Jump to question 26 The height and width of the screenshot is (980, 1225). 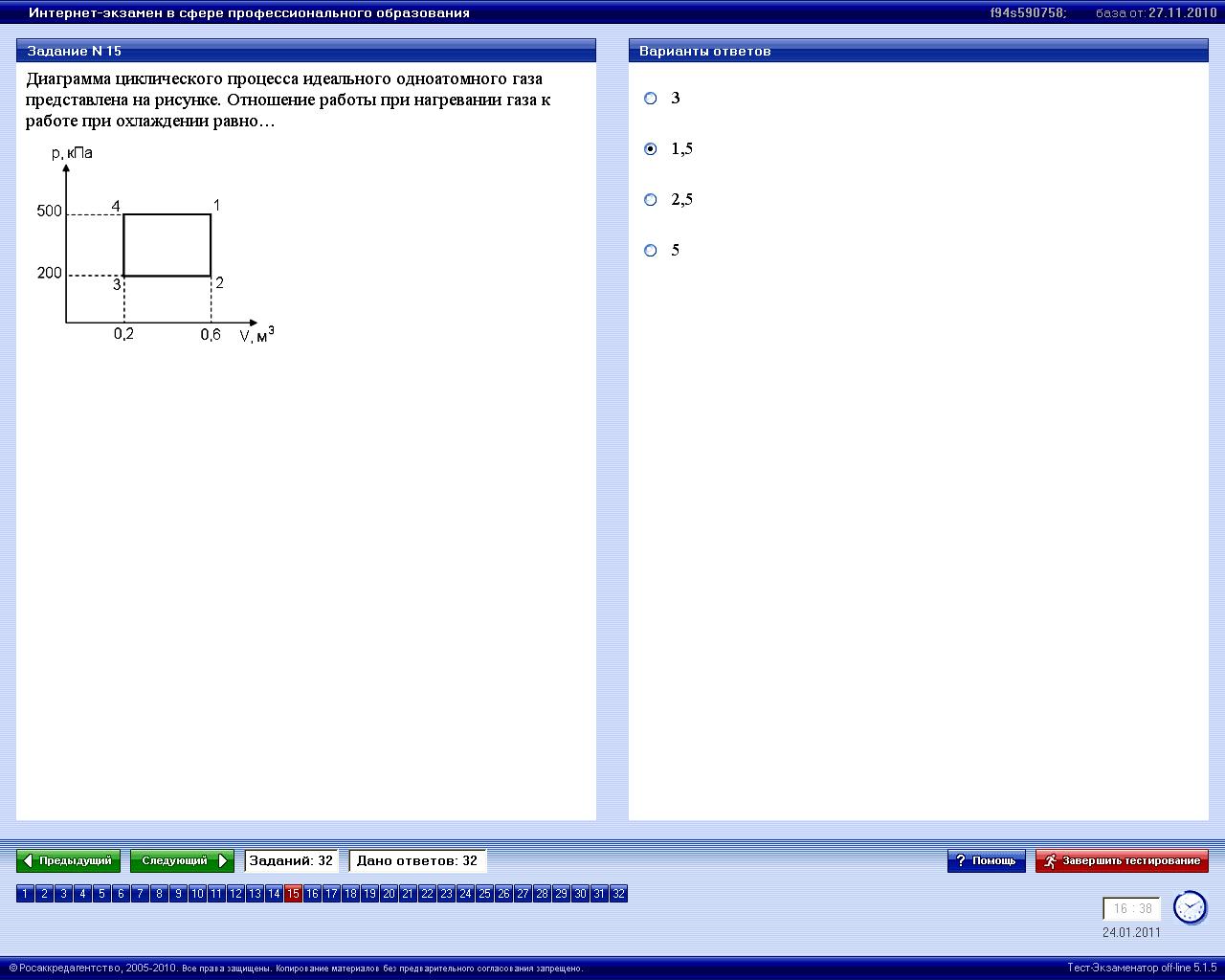click(503, 894)
